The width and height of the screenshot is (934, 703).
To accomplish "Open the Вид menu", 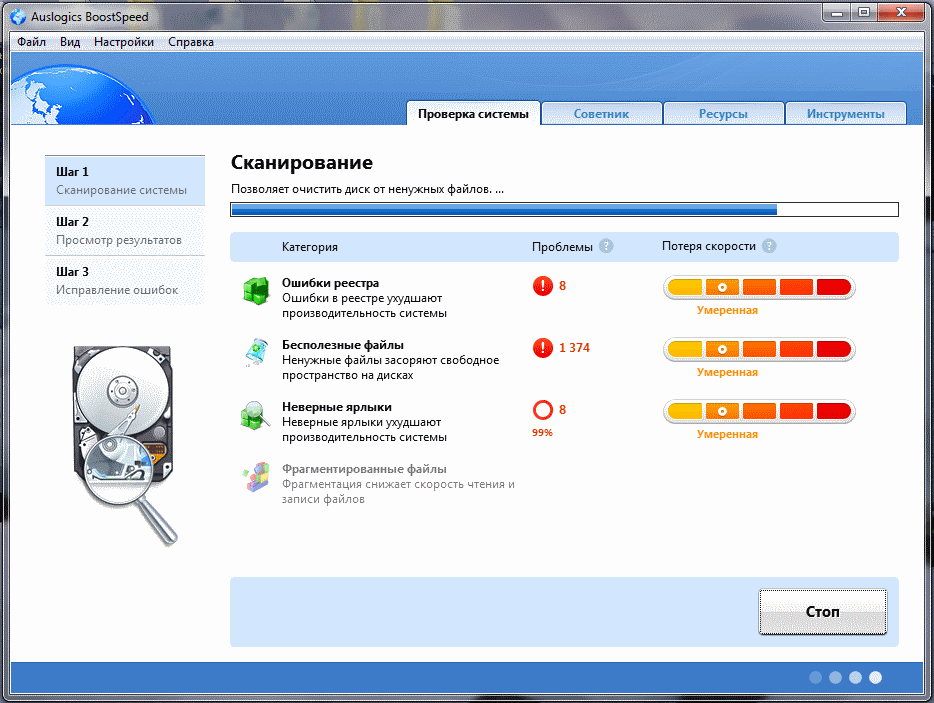I will [70, 42].
